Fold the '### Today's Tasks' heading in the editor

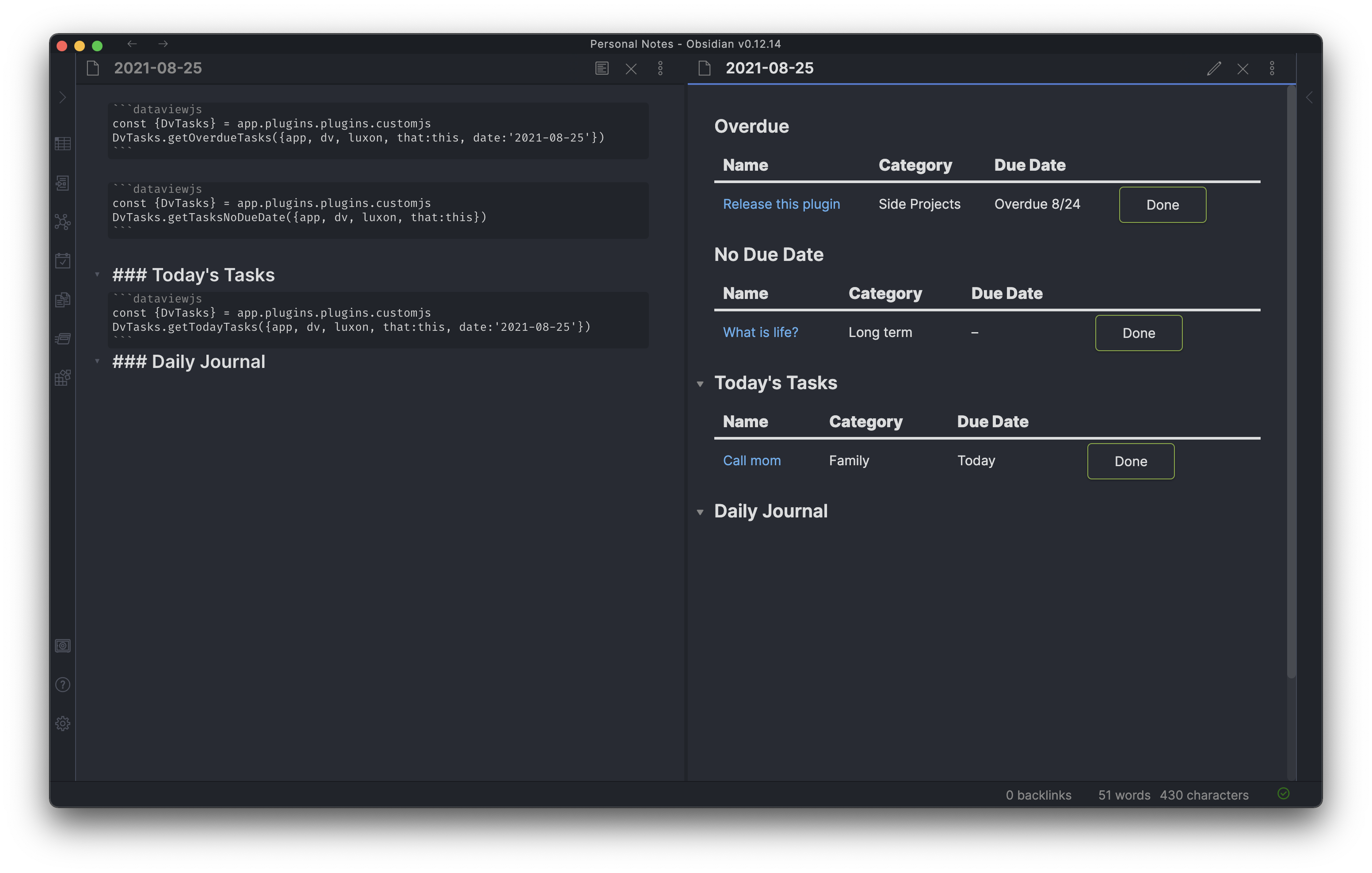[x=97, y=275]
